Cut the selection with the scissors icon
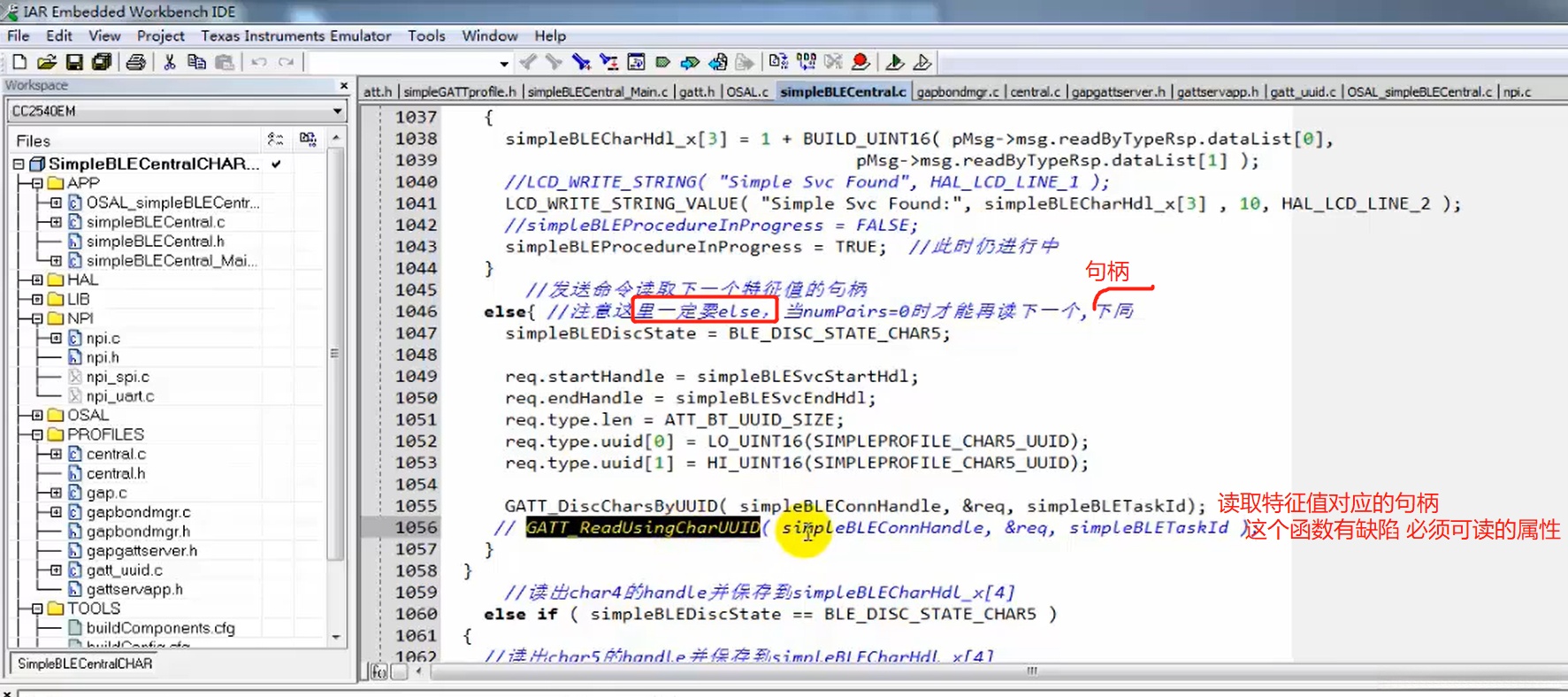 pos(170,62)
